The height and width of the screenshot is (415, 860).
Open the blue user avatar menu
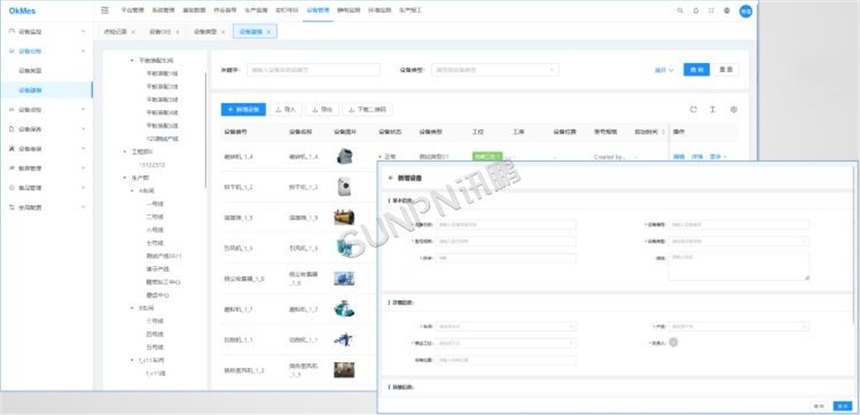point(745,10)
